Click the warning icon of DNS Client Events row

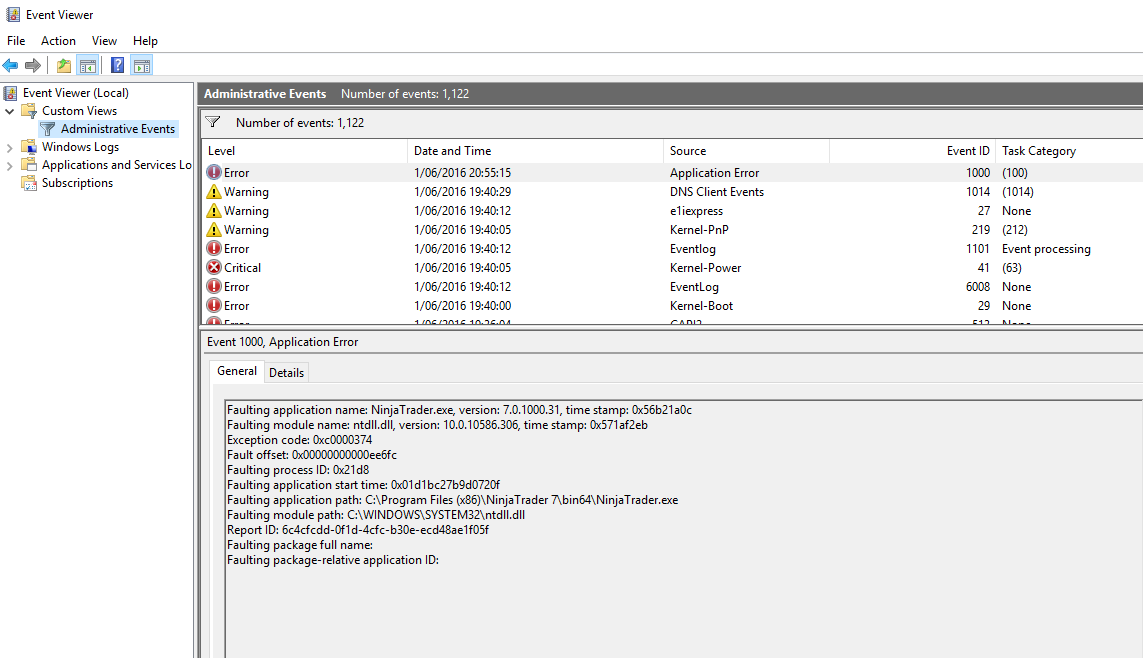point(214,192)
